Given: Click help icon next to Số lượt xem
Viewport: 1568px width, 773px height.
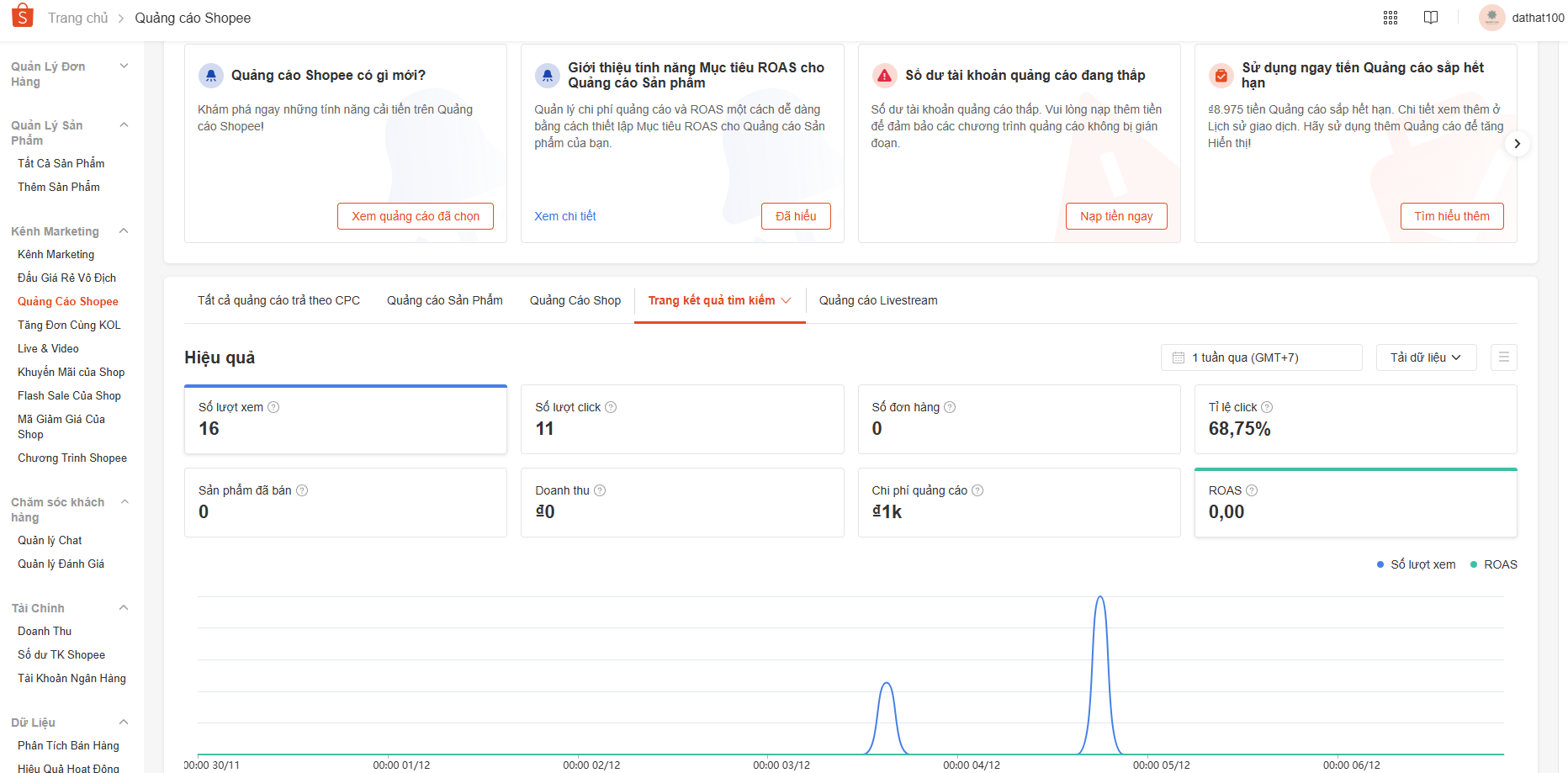Looking at the screenshot, I should [273, 407].
